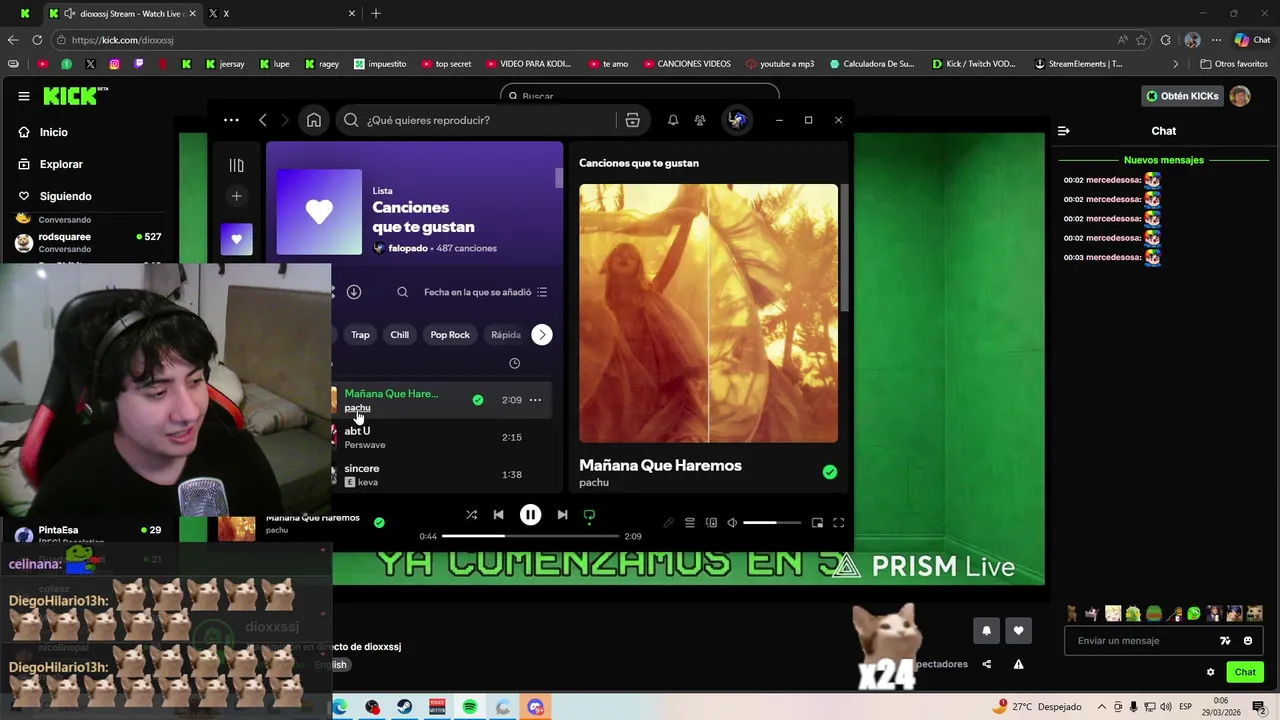Open the Spotify browse icon beside search
The image size is (1280, 720).
click(x=632, y=120)
